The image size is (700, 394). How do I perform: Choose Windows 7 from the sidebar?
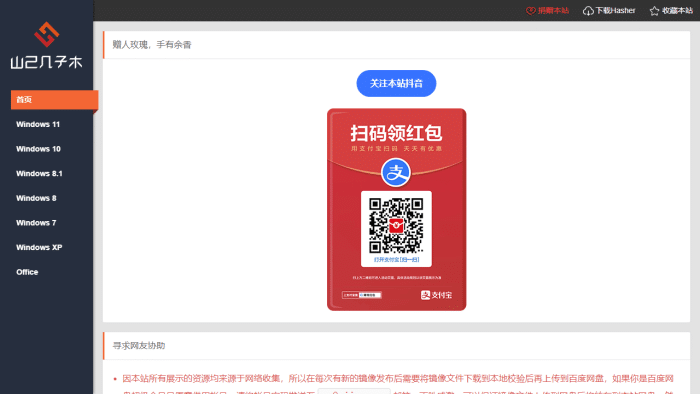tap(36, 222)
